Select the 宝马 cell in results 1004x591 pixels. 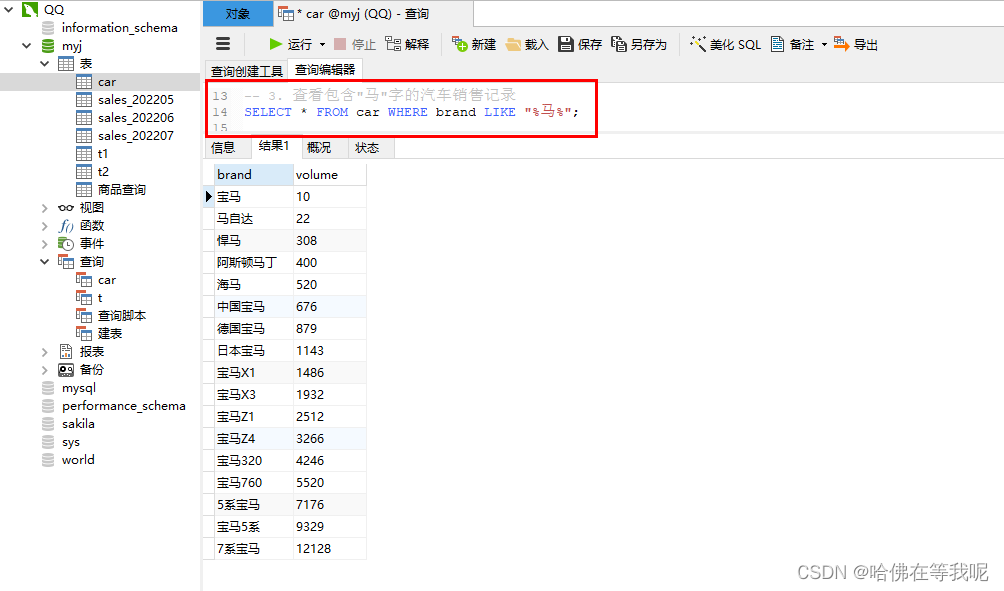[x=254, y=197]
